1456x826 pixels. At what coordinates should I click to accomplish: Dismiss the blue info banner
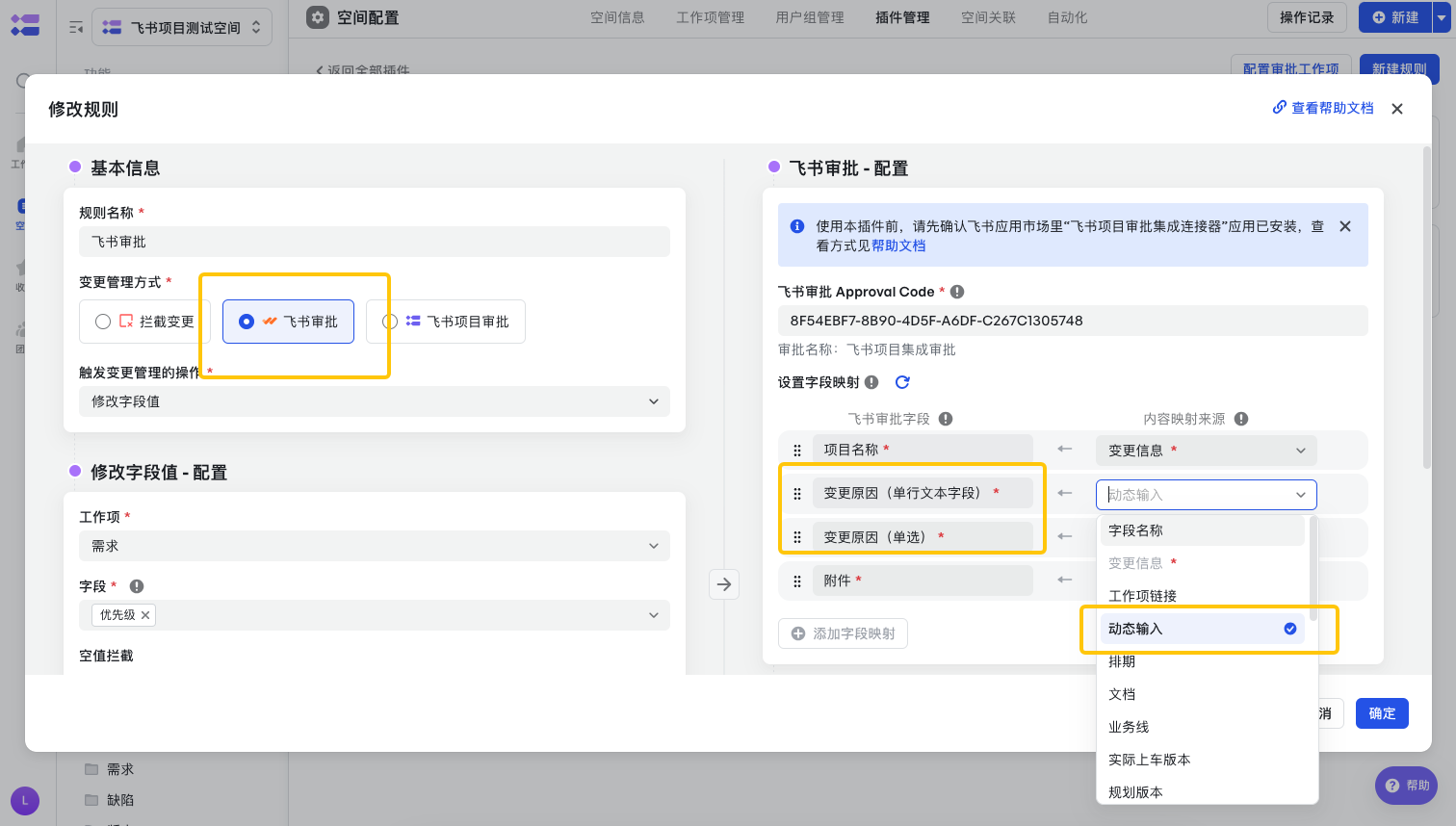pos(1345,226)
